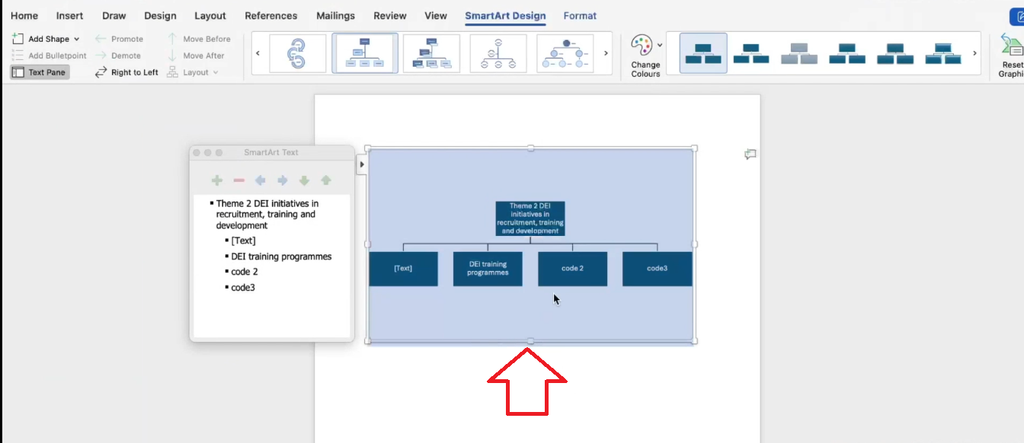This screenshot has height=443, width=1024.
Task: Select the Review tab
Action: 390,16
